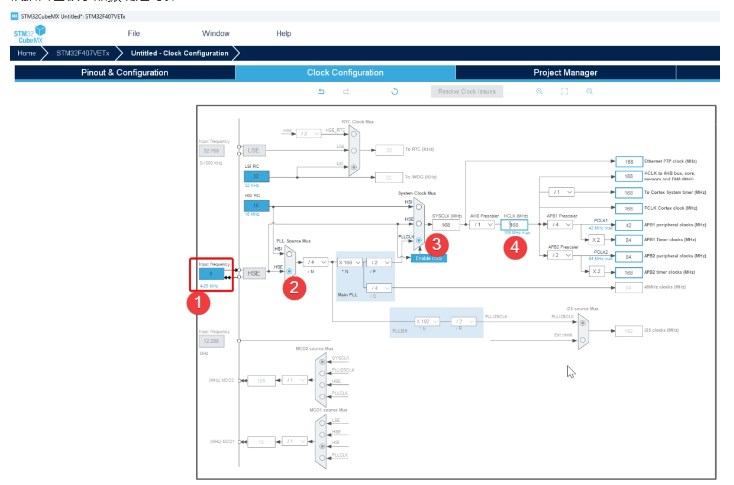Viewport: 734px width, 485px height.
Task: Click the small app icon in the title bar
Action: pyautogui.click(x=15, y=16)
